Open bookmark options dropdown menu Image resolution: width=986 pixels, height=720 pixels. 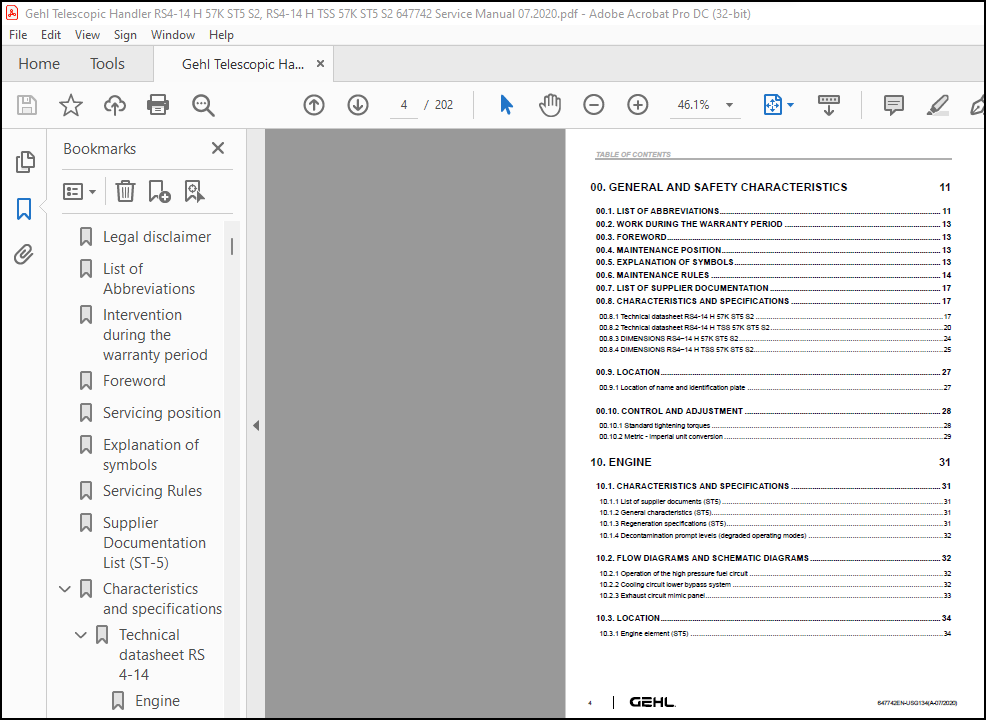(79, 191)
